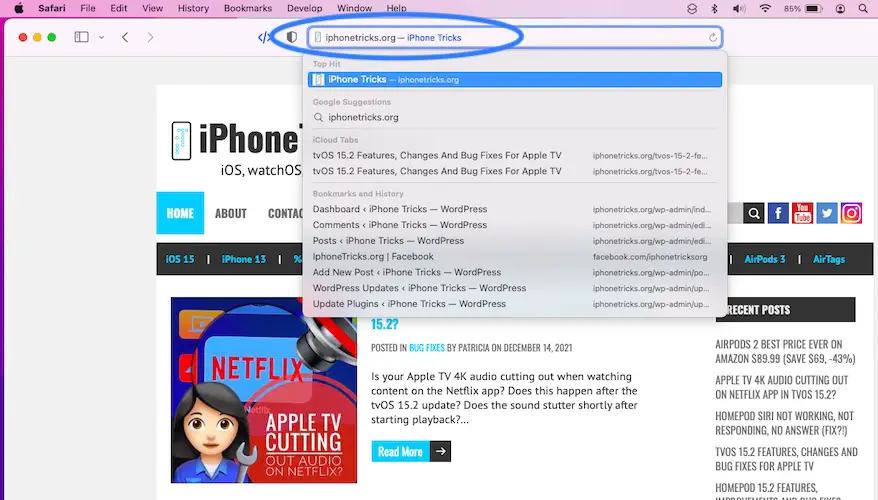Open the Bookmarks menu
Screen dimensions: 878x500
pyautogui.click(x=247, y=8)
